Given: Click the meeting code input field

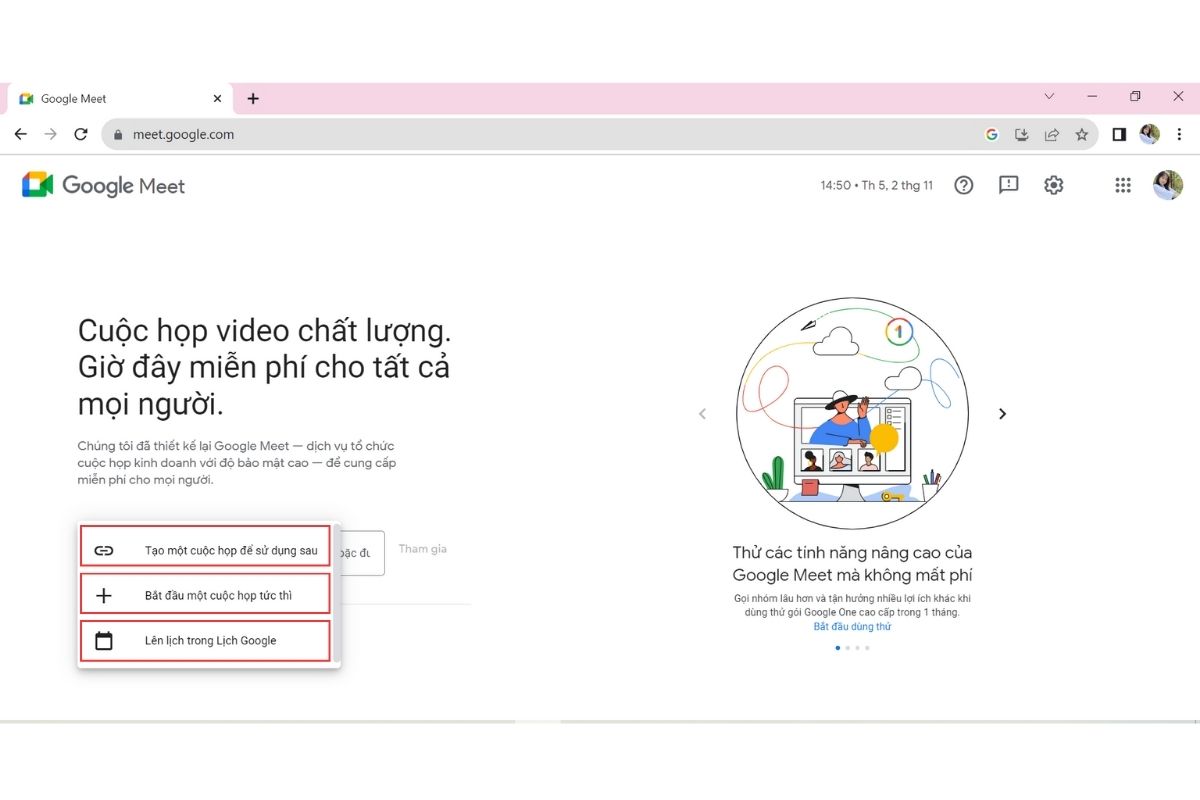Looking at the screenshot, I should pos(362,553).
